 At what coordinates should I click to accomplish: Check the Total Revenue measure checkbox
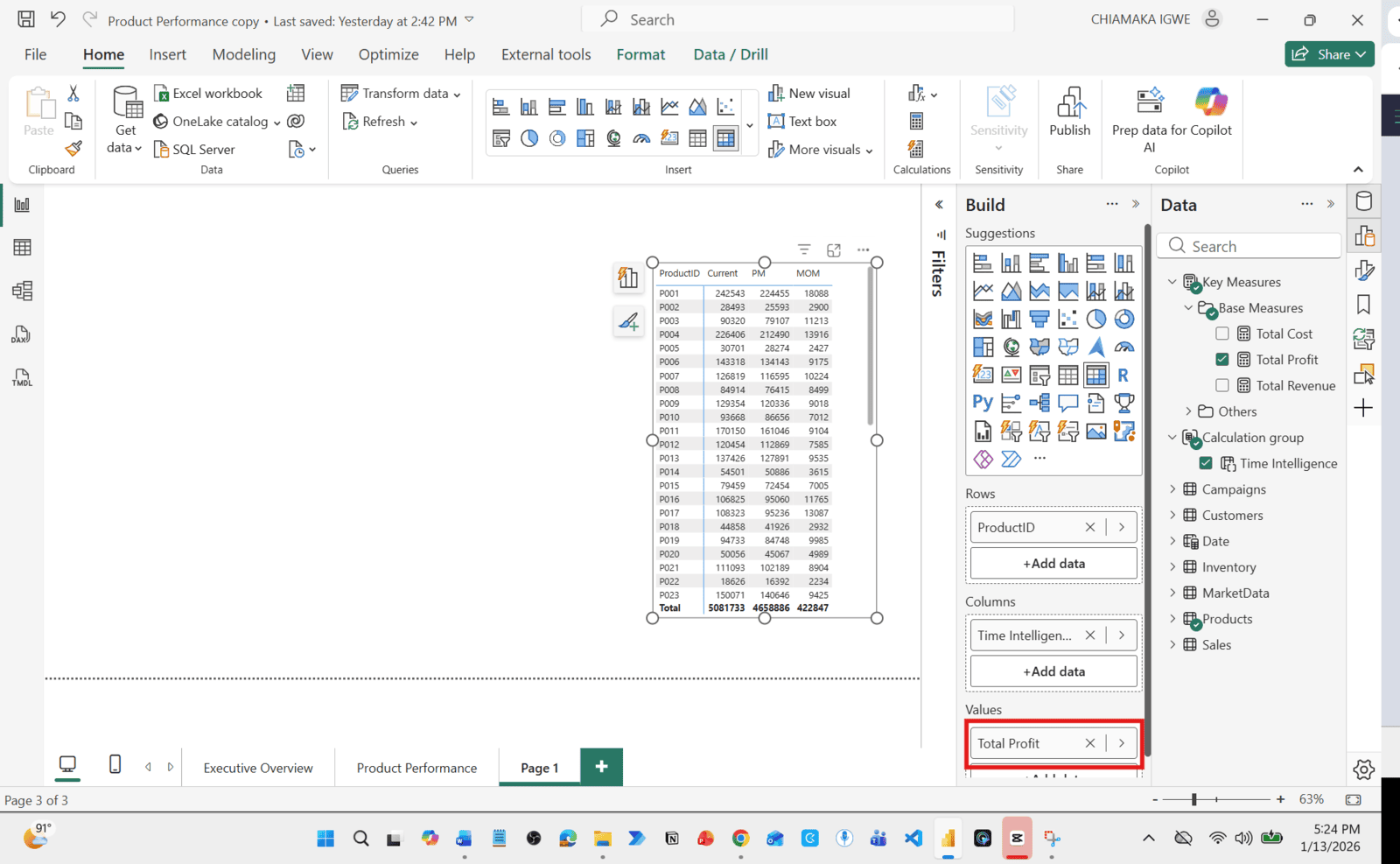click(x=1222, y=385)
